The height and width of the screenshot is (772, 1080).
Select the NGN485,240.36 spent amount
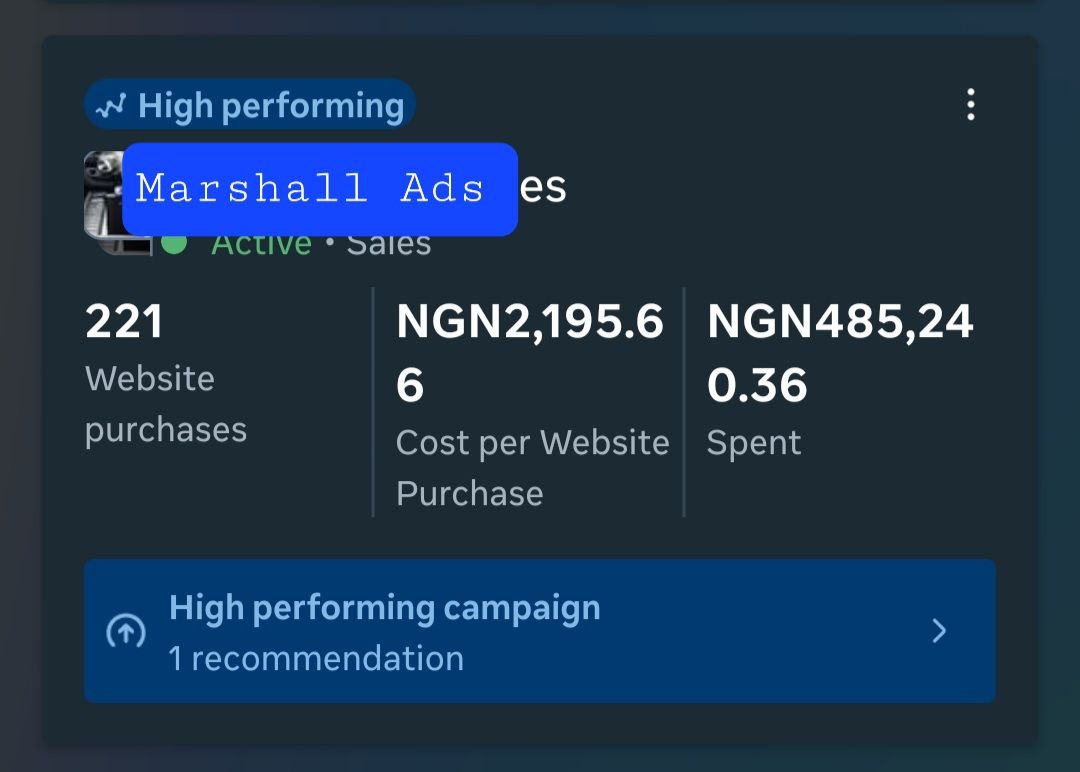coord(840,353)
